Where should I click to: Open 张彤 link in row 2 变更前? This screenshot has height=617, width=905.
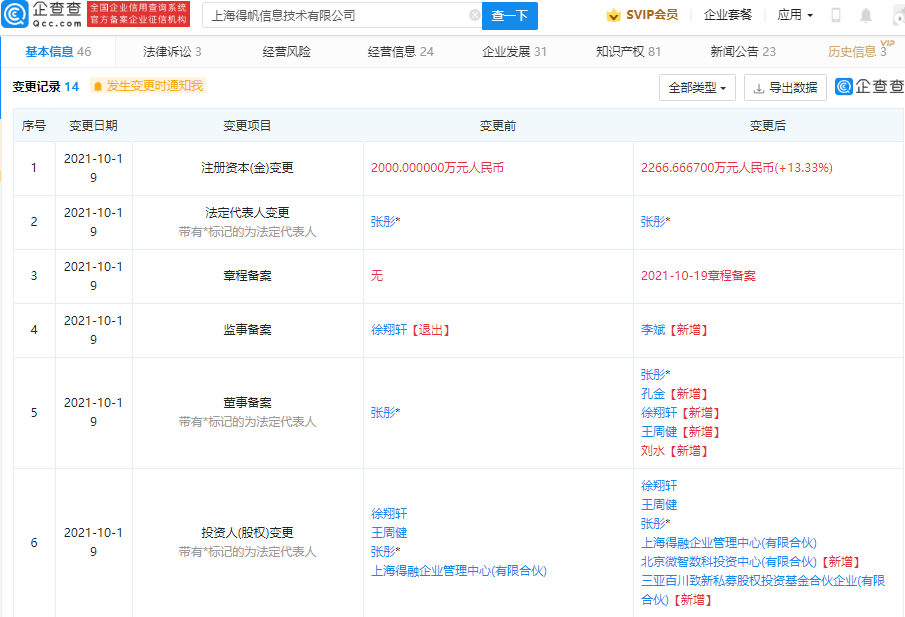click(385, 222)
